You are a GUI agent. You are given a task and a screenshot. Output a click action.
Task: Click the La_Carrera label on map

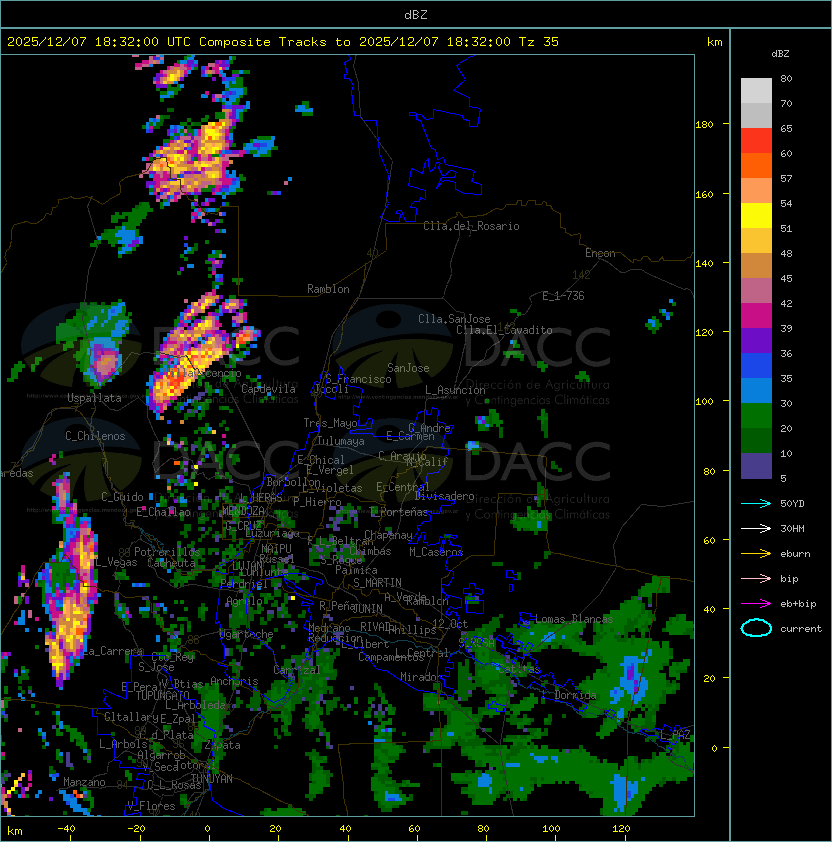coord(113,651)
